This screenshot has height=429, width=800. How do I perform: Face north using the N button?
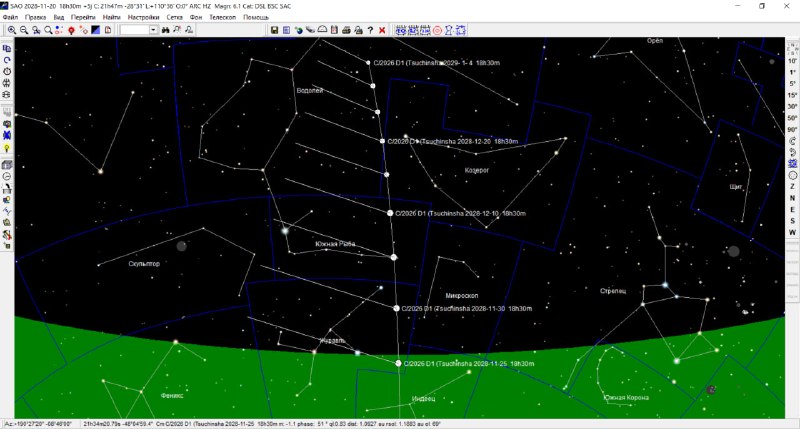point(792,198)
